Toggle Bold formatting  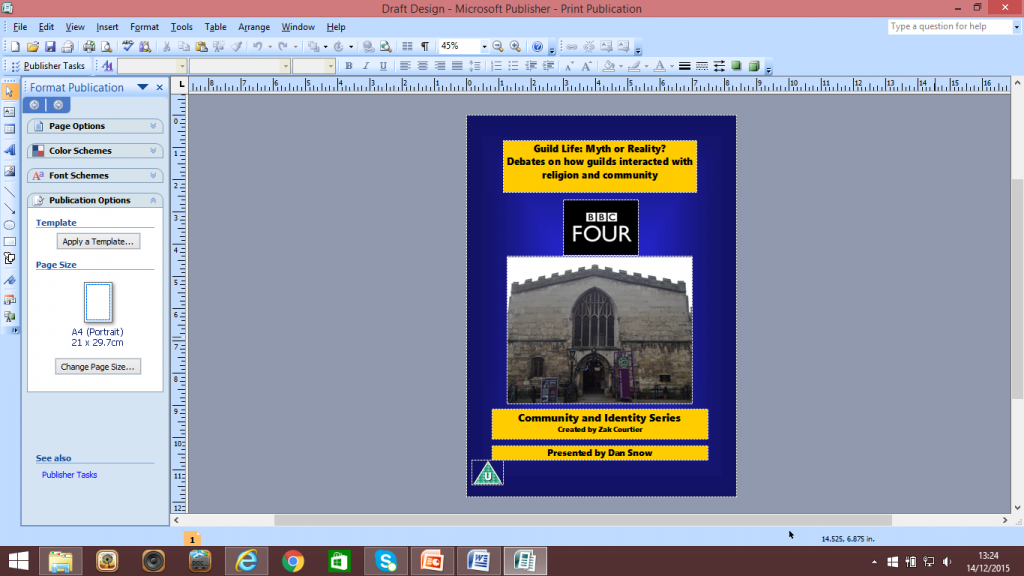pos(349,66)
